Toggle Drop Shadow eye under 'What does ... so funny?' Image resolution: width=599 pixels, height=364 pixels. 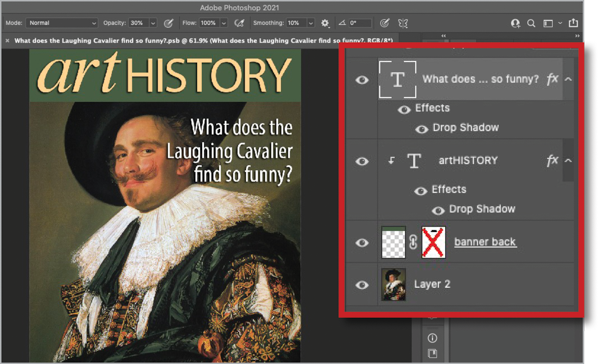pos(421,129)
